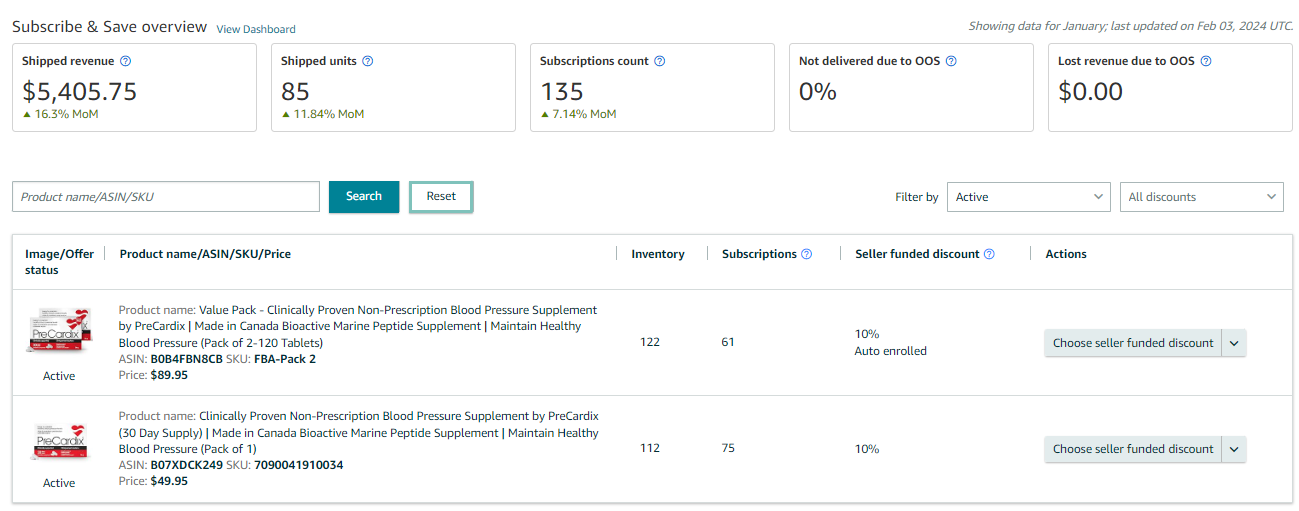
Task: Open help icon beside Not delivered due to OOS
Action: (951, 61)
